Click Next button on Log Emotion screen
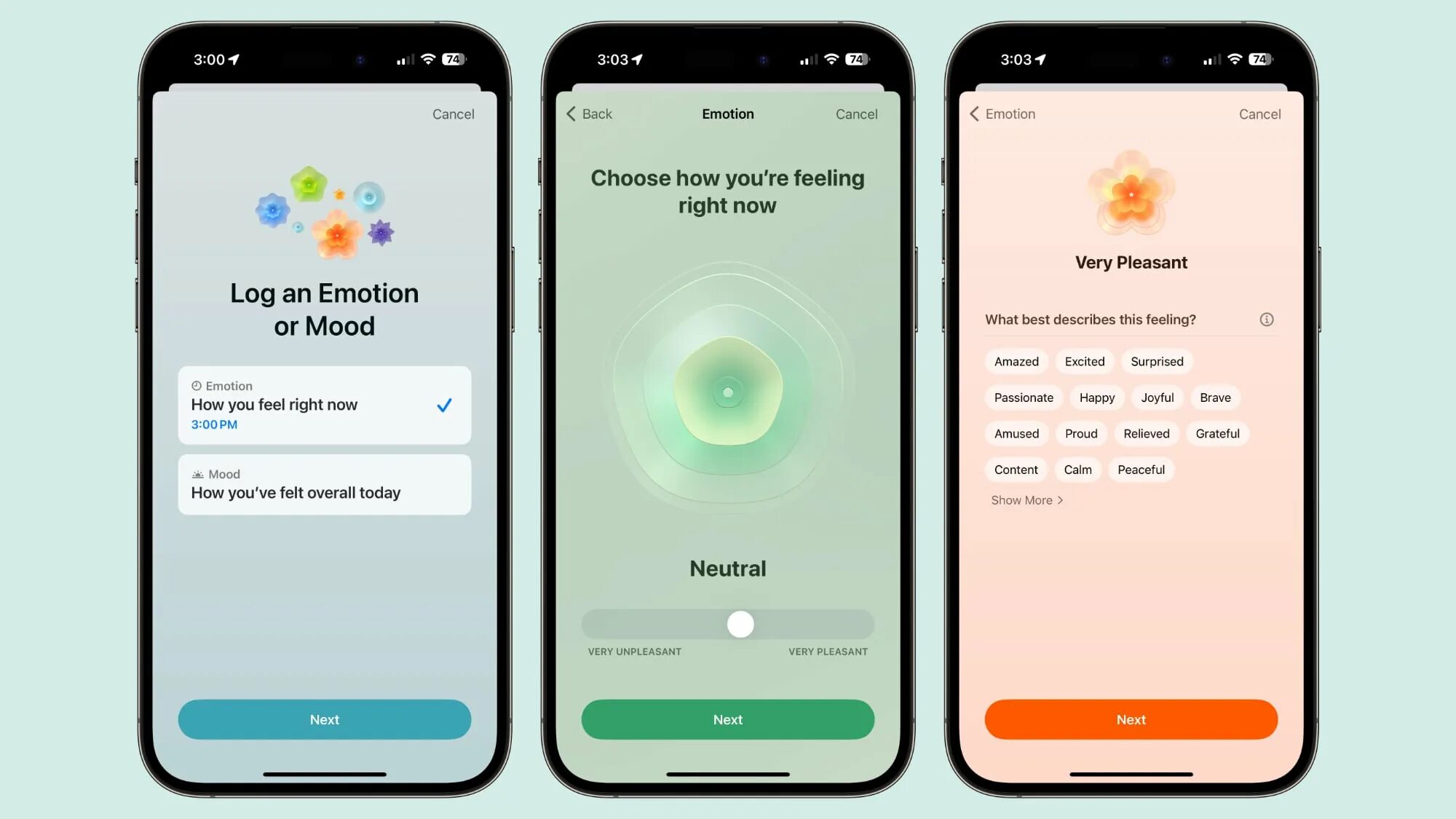Screen dimensions: 1456x819 [x=324, y=719]
